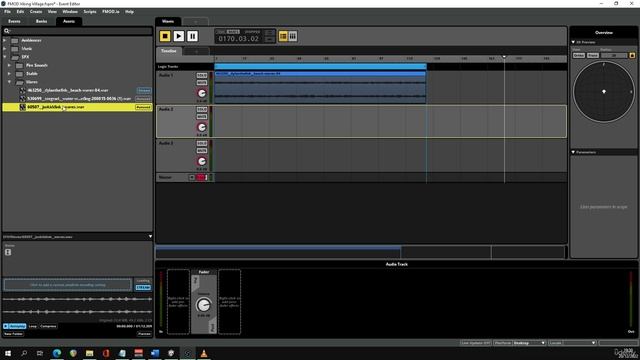Collapse the SFX folder

(5, 57)
